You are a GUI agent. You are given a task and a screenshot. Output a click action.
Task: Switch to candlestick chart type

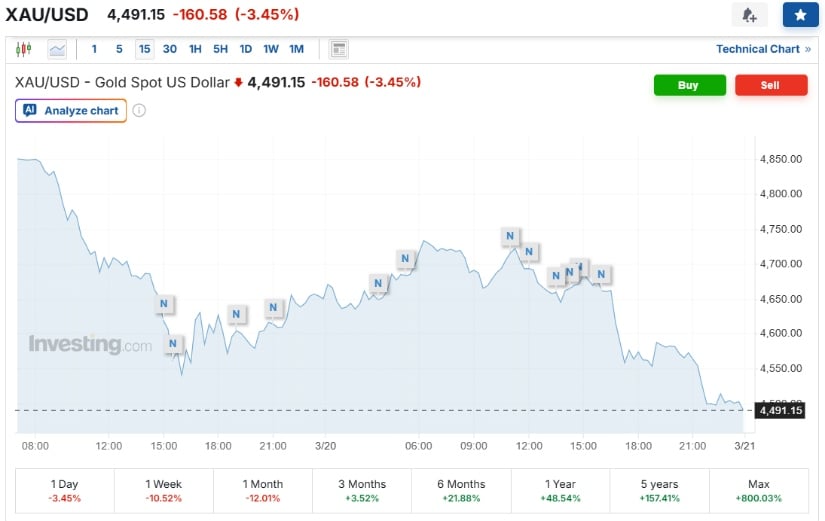[24, 49]
